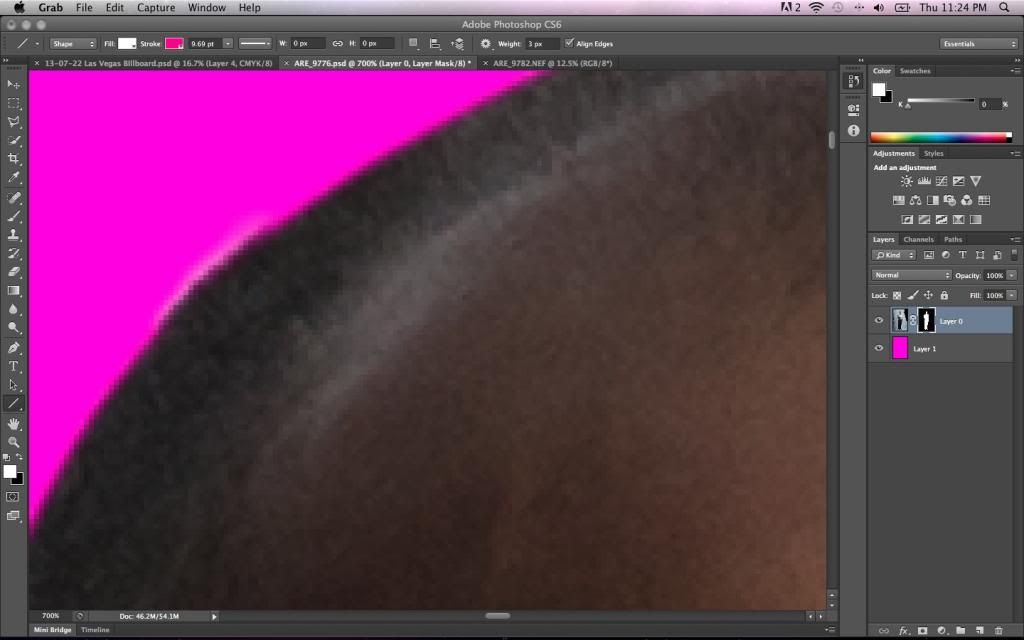Open the Essentials workspace dropdown
Image resolution: width=1024 pixels, height=640 pixels.
point(978,44)
